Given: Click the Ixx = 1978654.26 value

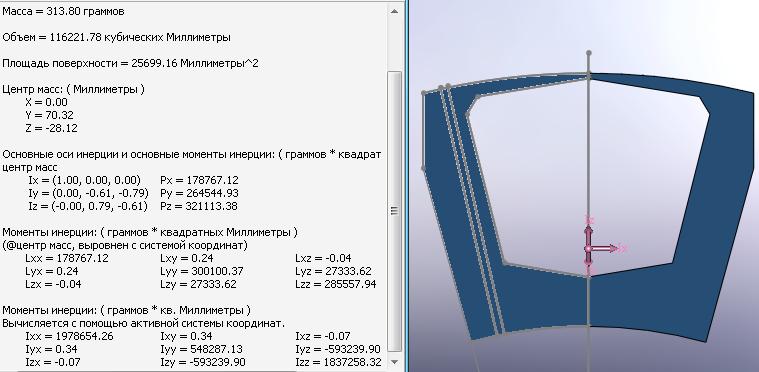Looking at the screenshot, I should click(x=69, y=336).
